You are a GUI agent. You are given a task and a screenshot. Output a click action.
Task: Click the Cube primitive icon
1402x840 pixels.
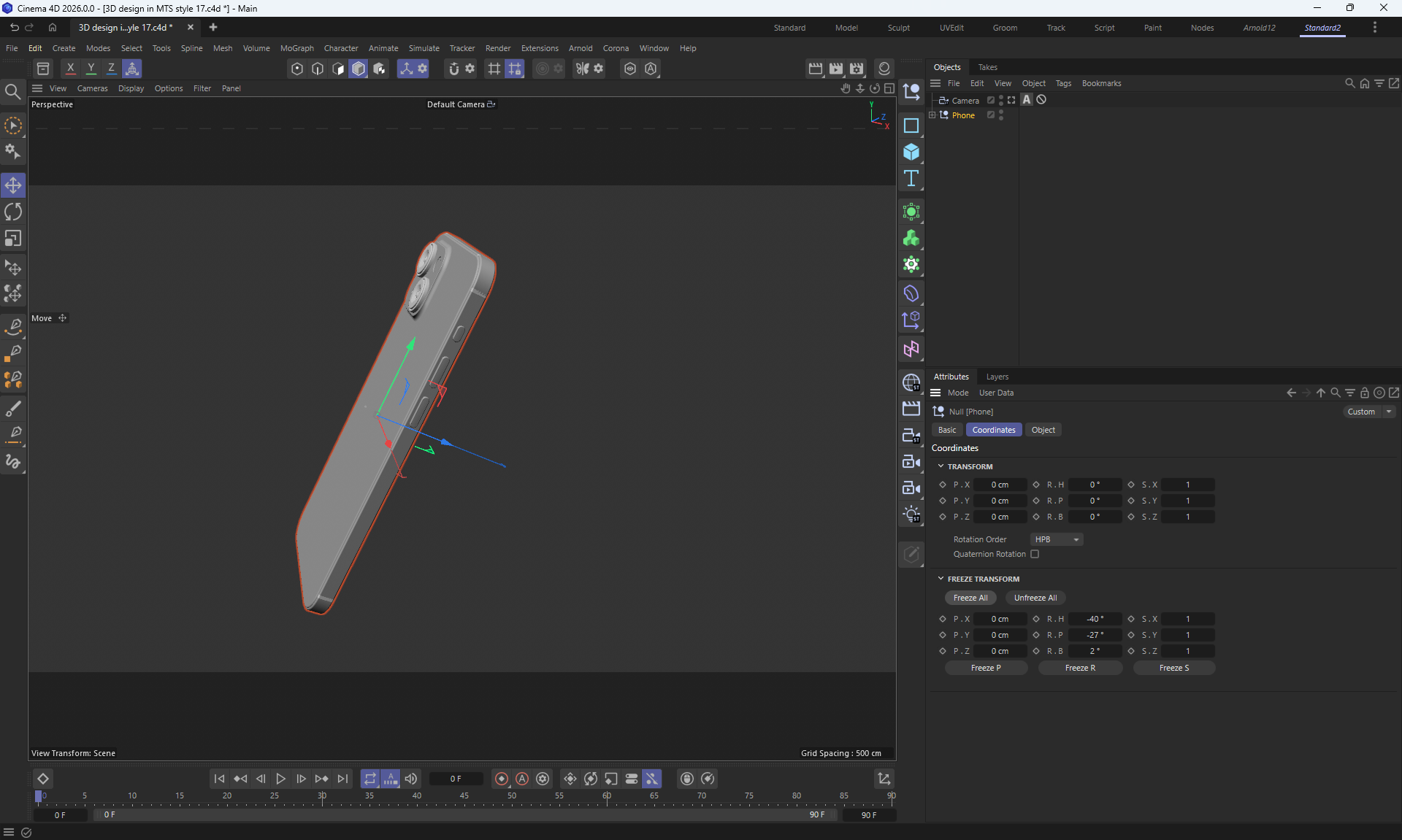(x=911, y=152)
